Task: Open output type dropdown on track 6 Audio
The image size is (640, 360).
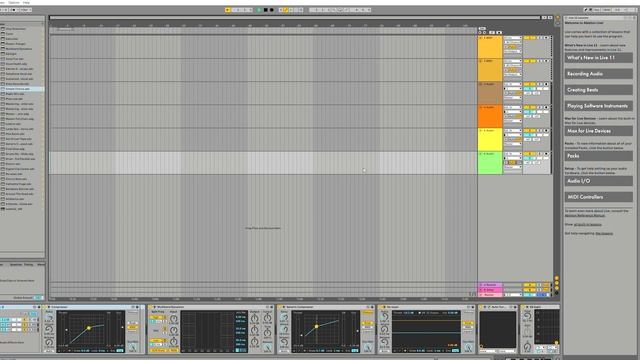Action: (x=513, y=167)
